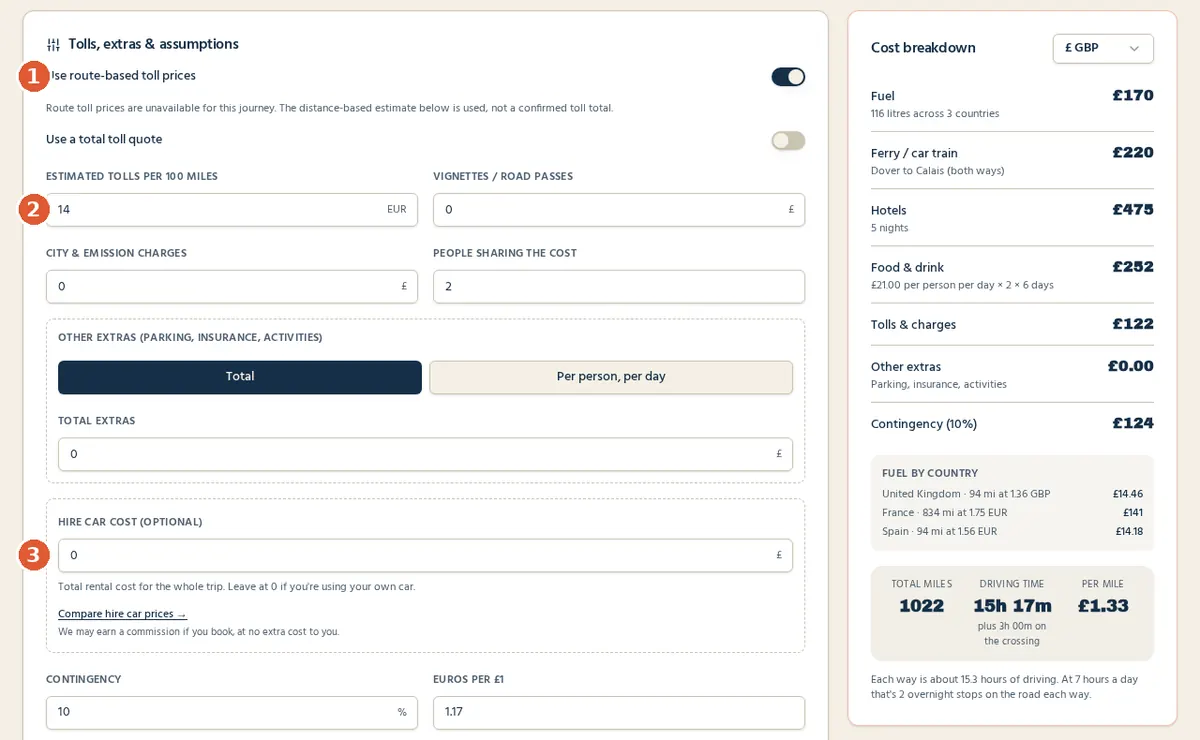Click the EUR unit in the tolls field

pos(397,210)
